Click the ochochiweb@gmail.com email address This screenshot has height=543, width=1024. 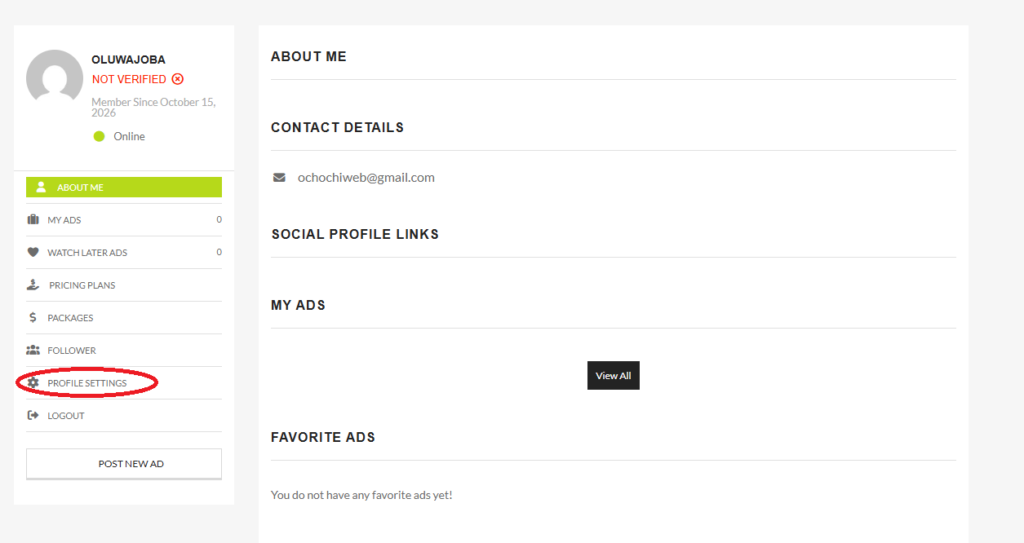click(366, 178)
